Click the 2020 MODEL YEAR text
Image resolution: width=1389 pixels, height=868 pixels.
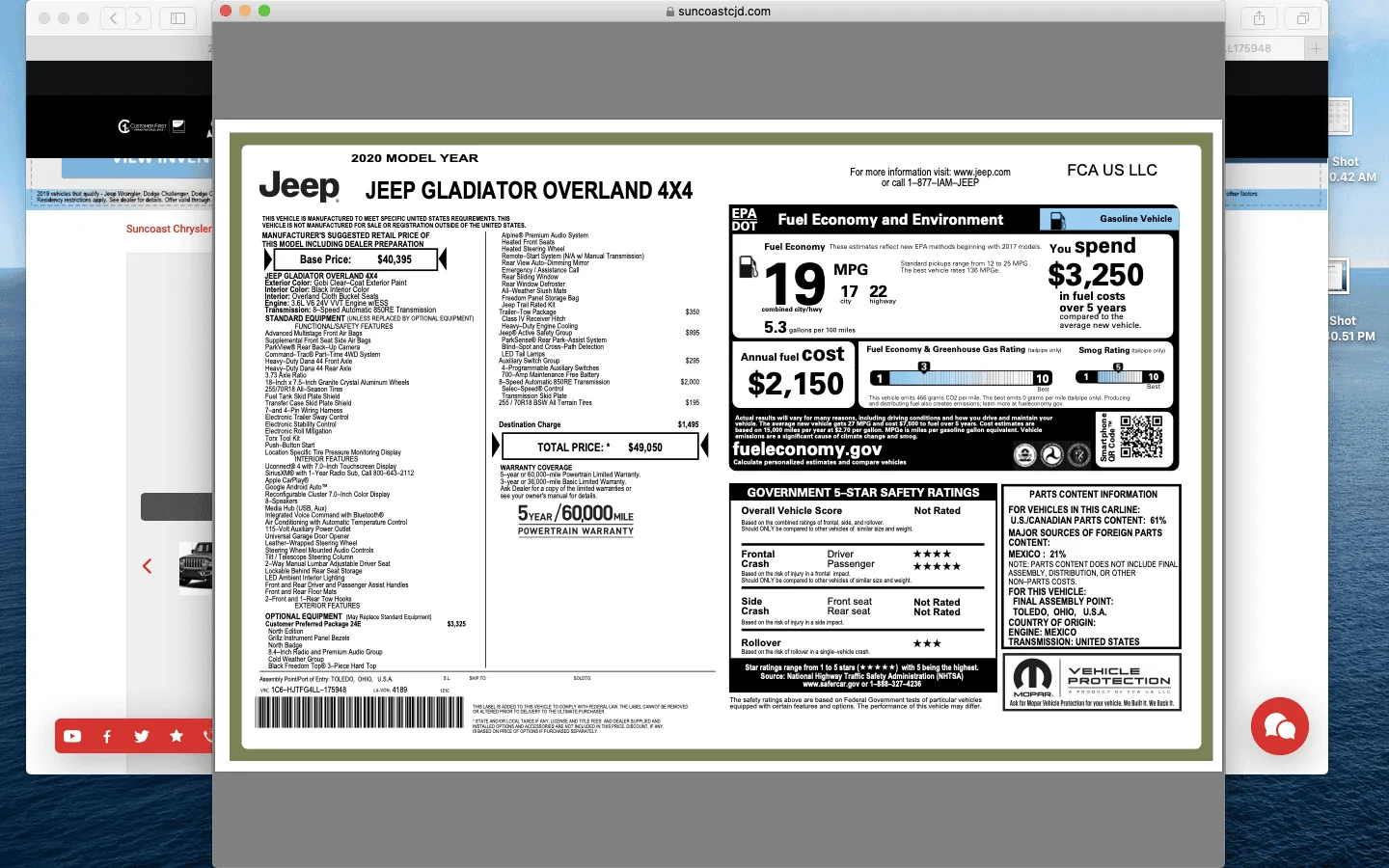tap(415, 158)
